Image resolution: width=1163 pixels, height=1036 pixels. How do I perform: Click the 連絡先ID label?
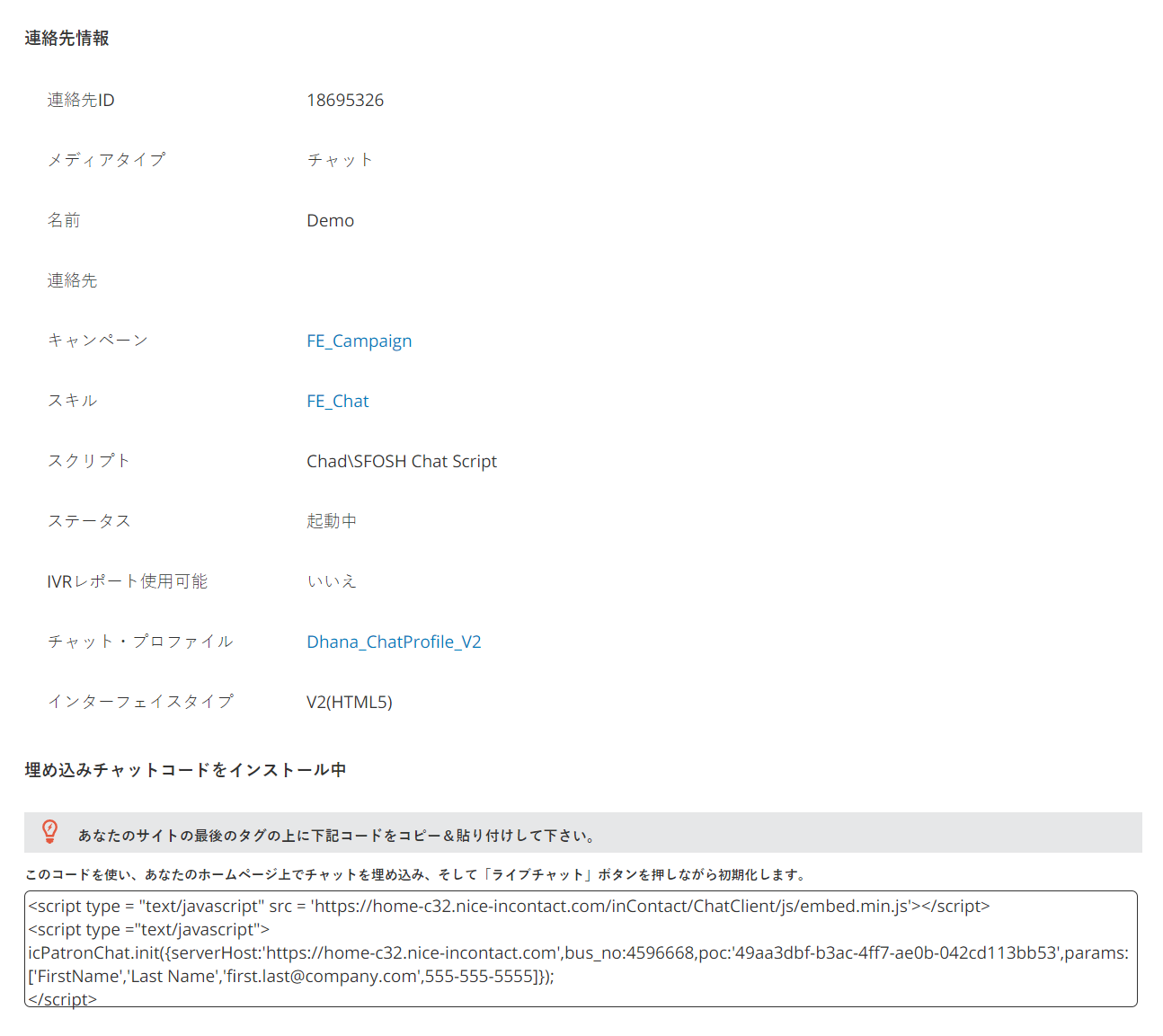point(81,100)
